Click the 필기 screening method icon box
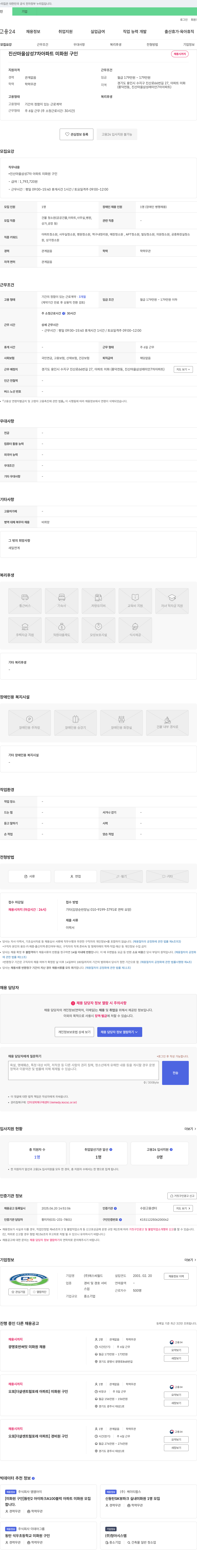197x1568 pixels. coord(122,877)
